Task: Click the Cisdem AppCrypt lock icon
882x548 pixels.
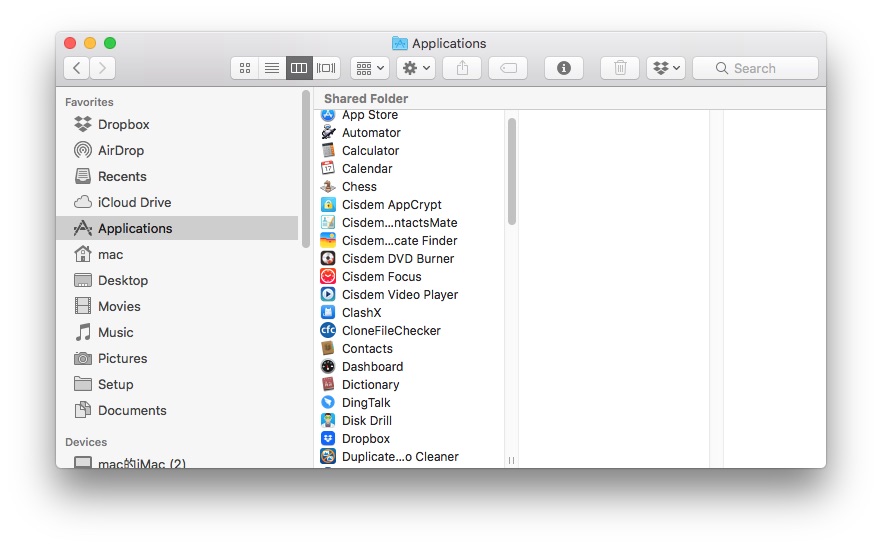Action: pos(328,204)
